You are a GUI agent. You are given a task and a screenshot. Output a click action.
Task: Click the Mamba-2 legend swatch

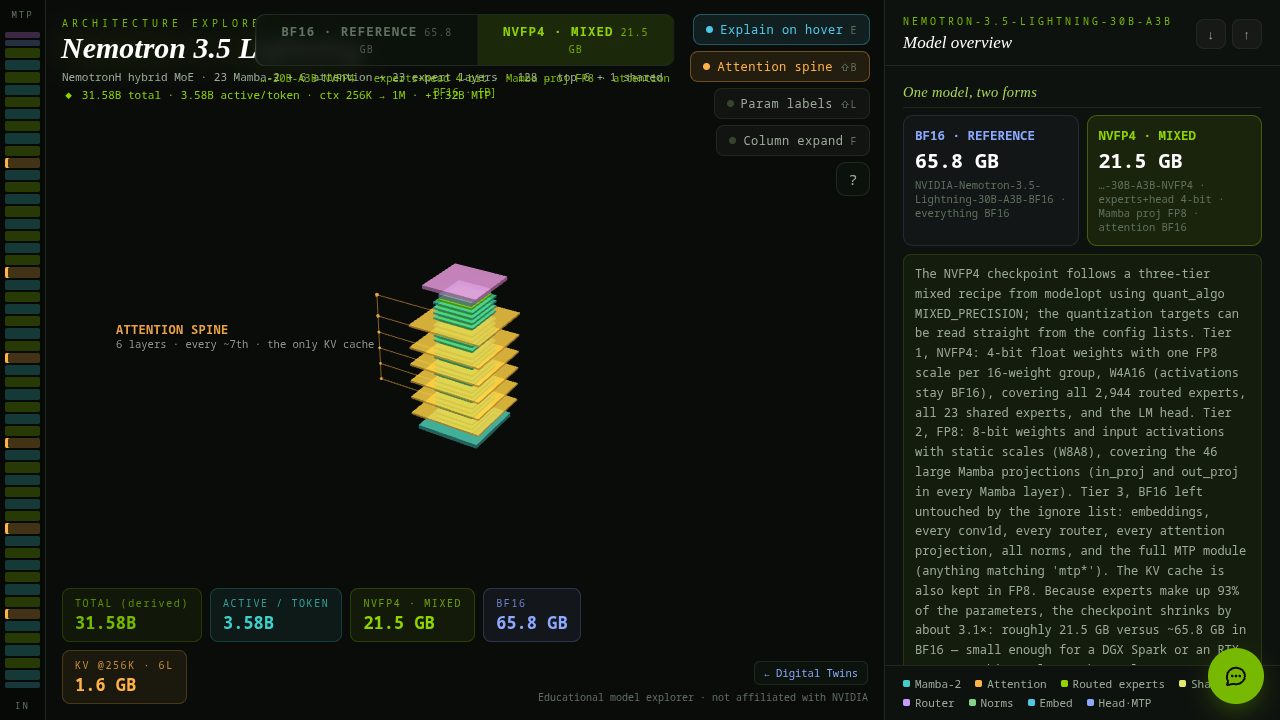pos(906,684)
